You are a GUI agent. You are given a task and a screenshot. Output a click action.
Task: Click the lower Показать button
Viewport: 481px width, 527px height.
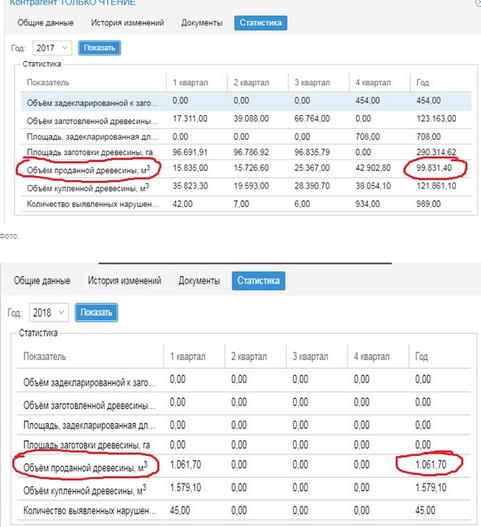(x=96, y=313)
